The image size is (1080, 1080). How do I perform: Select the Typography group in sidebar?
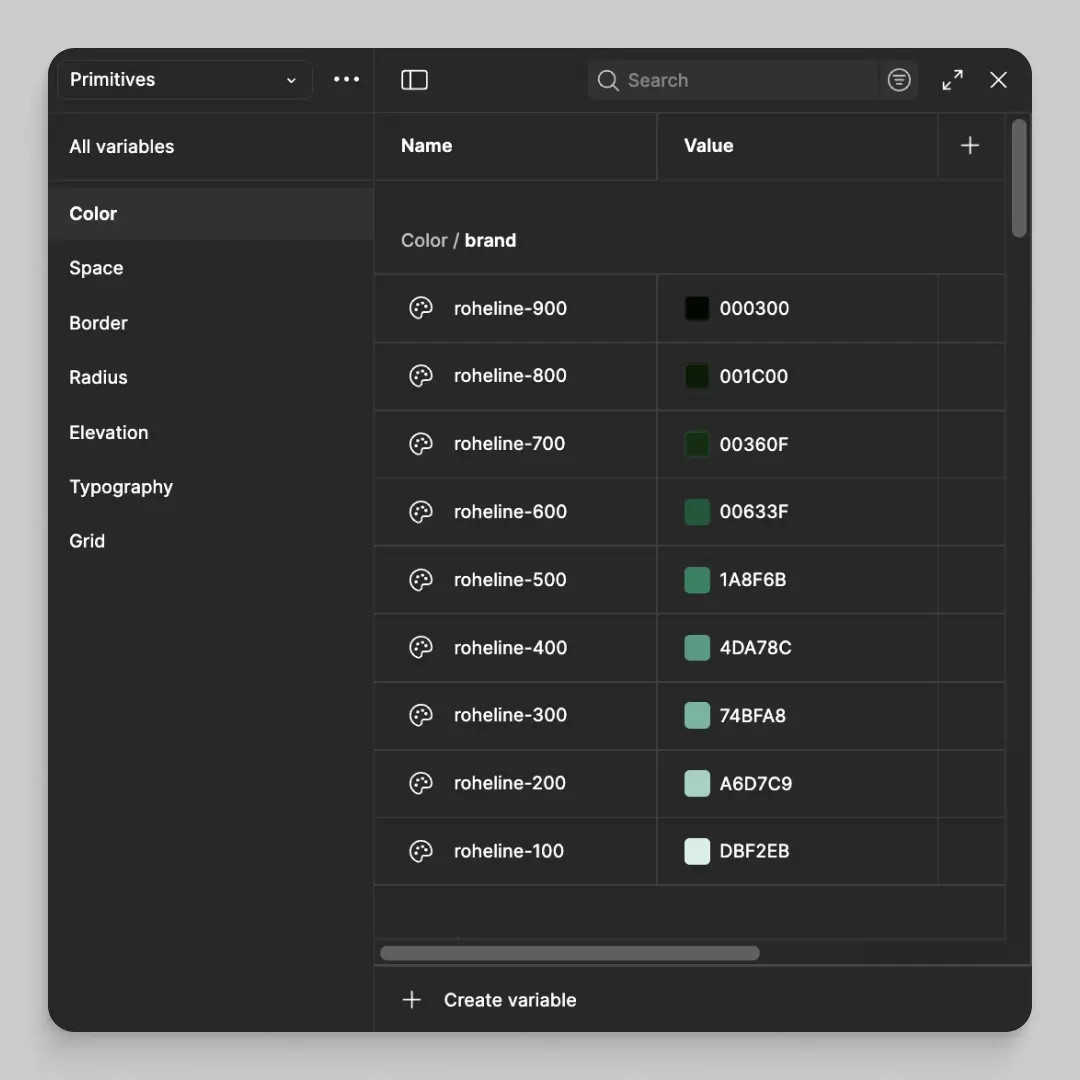click(x=121, y=487)
